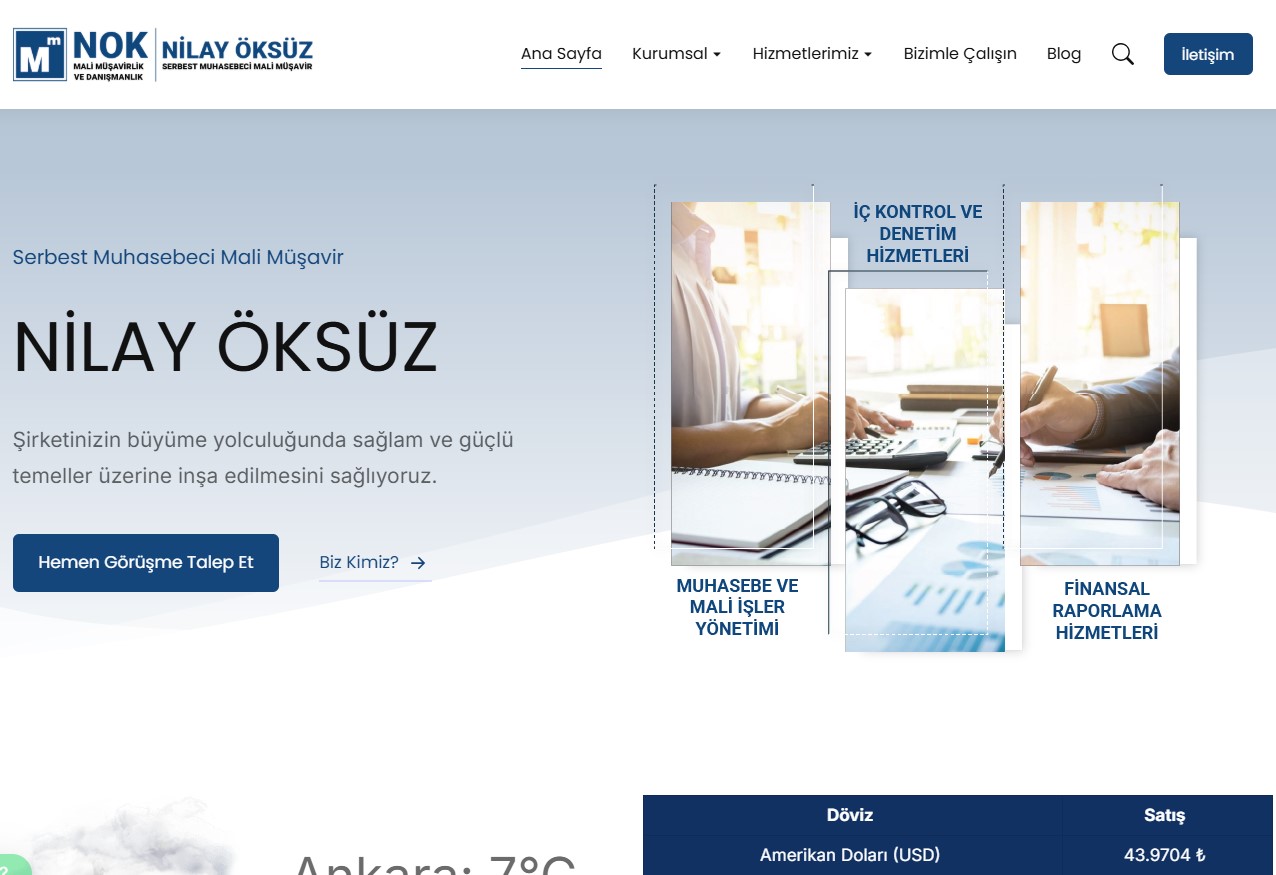Viewport: 1276px width, 875px height.
Task: Go to the Ana Sayfa menu item
Action: click(561, 54)
